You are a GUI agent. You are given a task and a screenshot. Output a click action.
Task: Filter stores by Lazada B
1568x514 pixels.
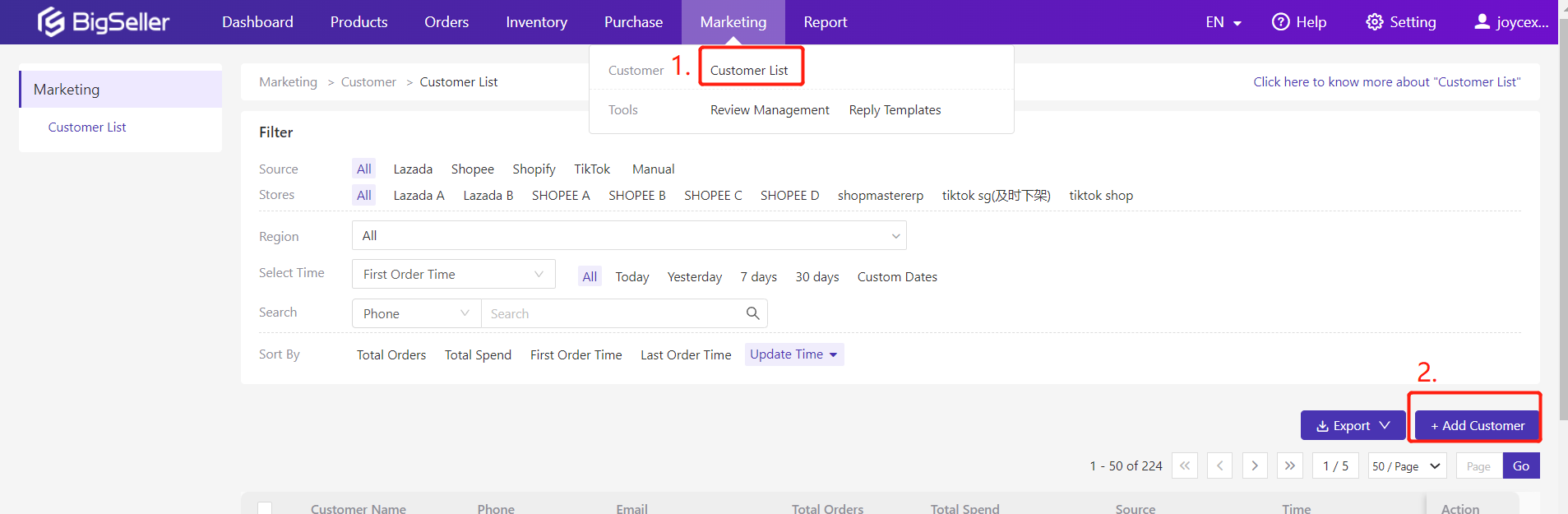(x=488, y=196)
